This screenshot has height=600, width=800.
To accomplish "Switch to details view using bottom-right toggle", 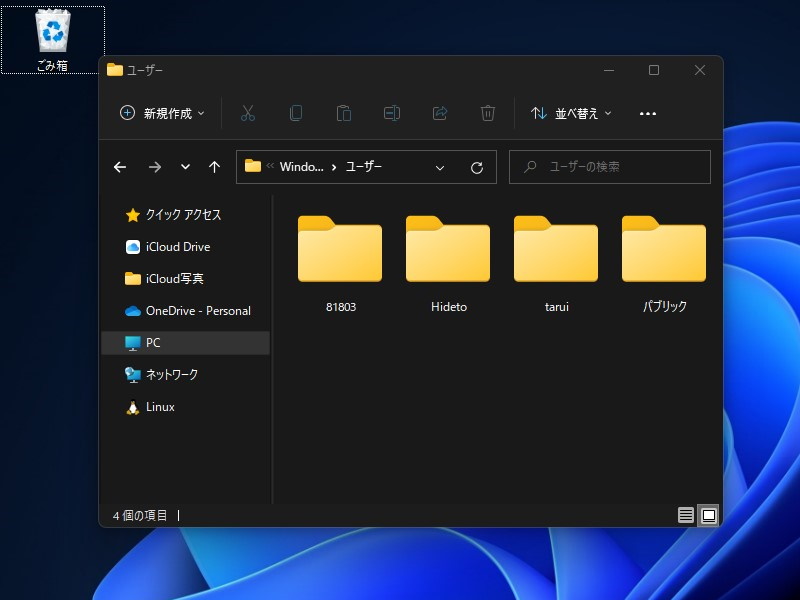I will click(x=686, y=515).
